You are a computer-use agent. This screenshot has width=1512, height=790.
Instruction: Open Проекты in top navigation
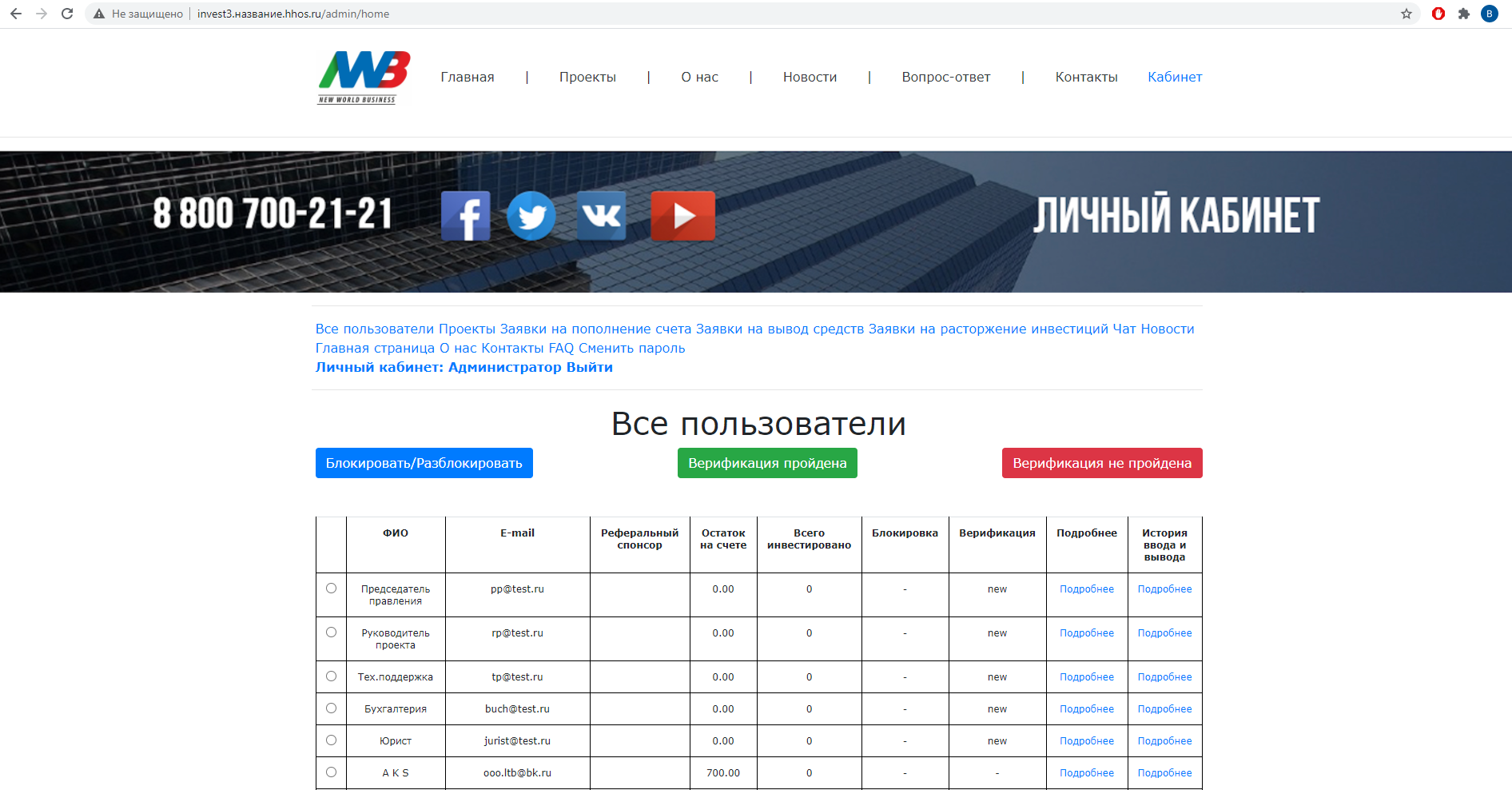coord(587,78)
